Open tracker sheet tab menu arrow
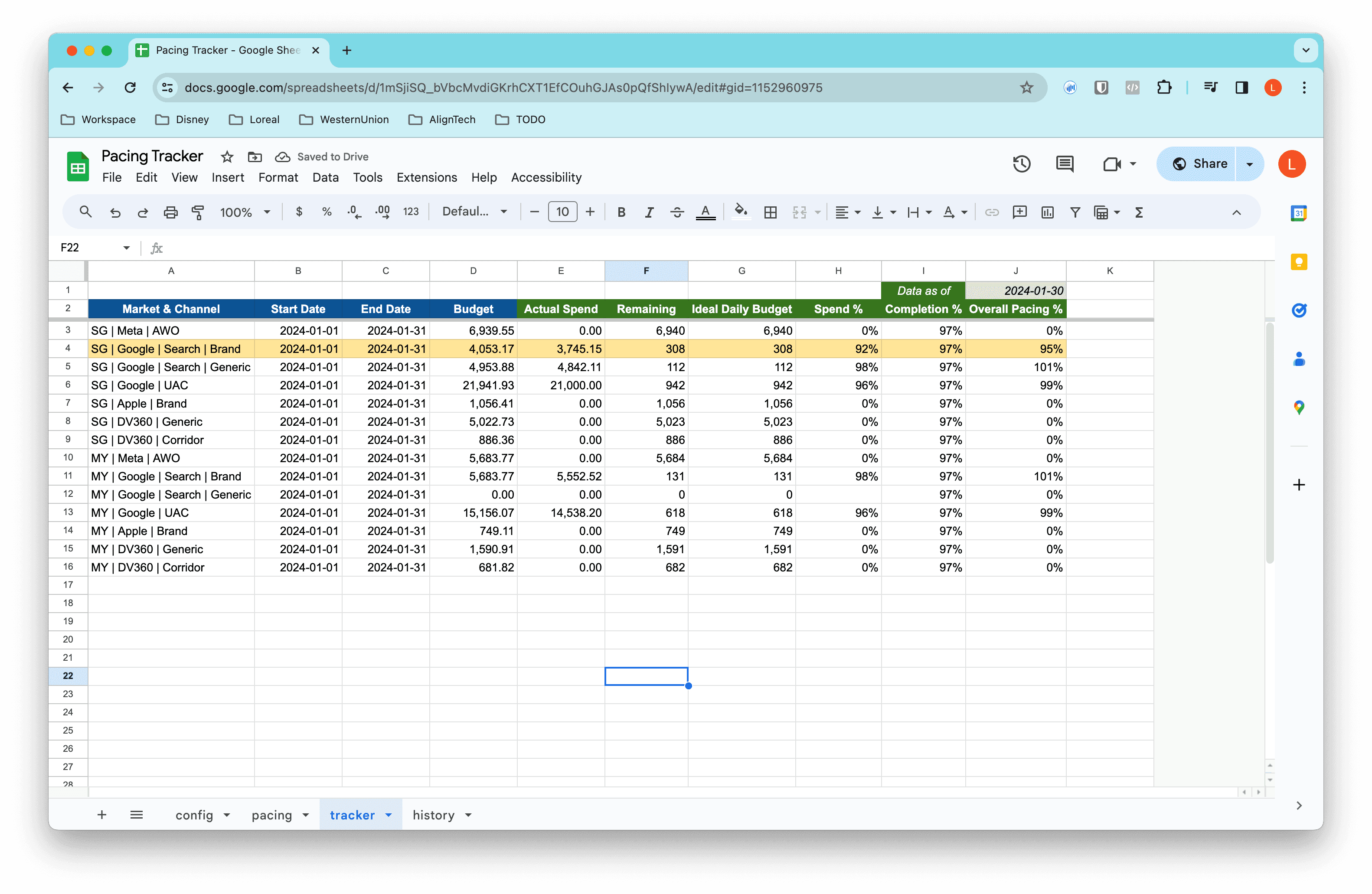1372x894 pixels. [389, 815]
